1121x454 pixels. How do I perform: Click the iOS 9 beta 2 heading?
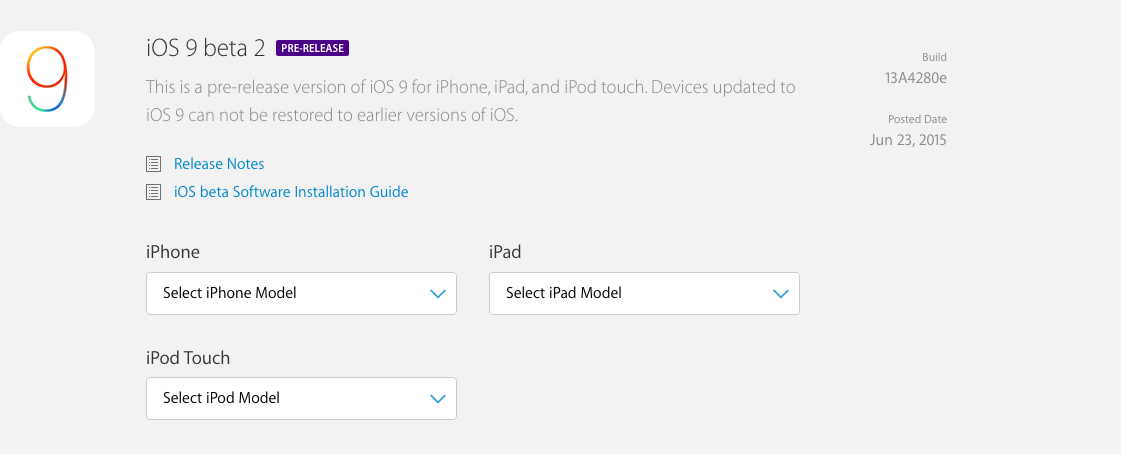(x=204, y=47)
